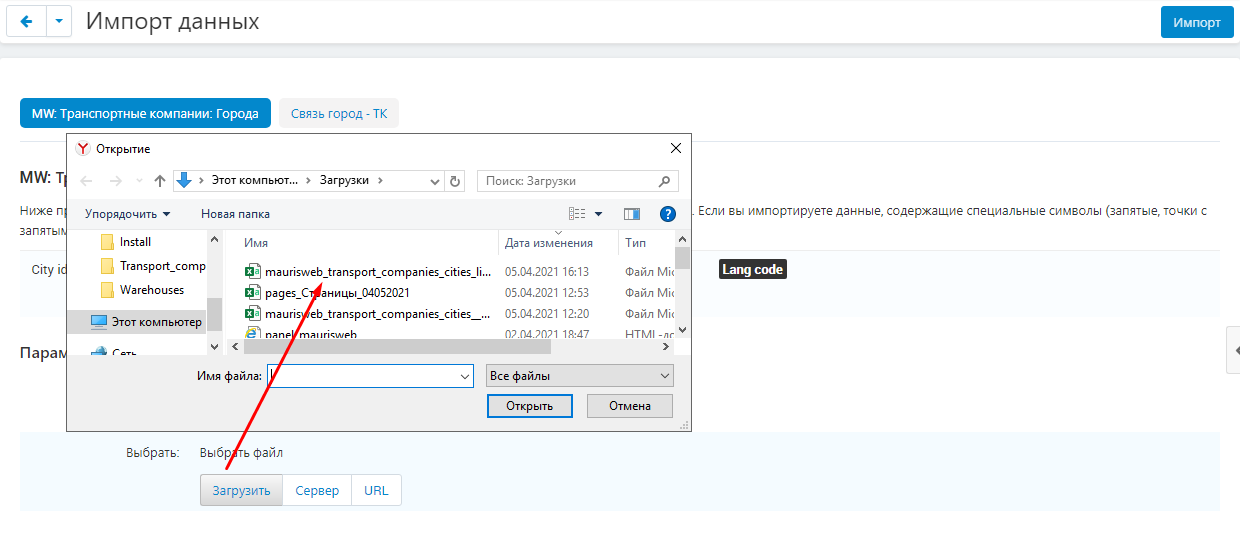Select the Этот компьютер computer icon

coord(99,322)
